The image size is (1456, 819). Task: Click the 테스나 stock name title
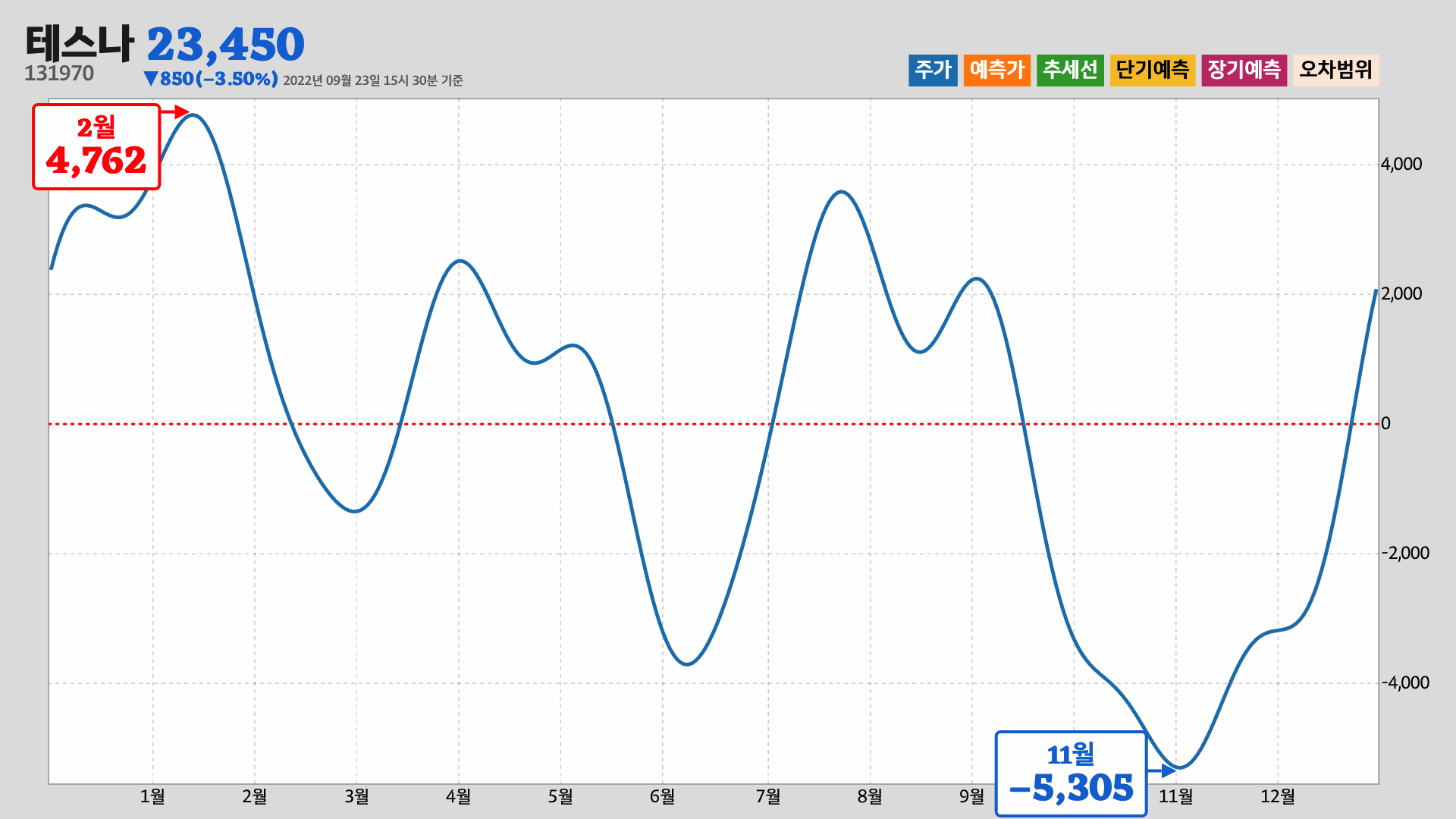point(80,42)
